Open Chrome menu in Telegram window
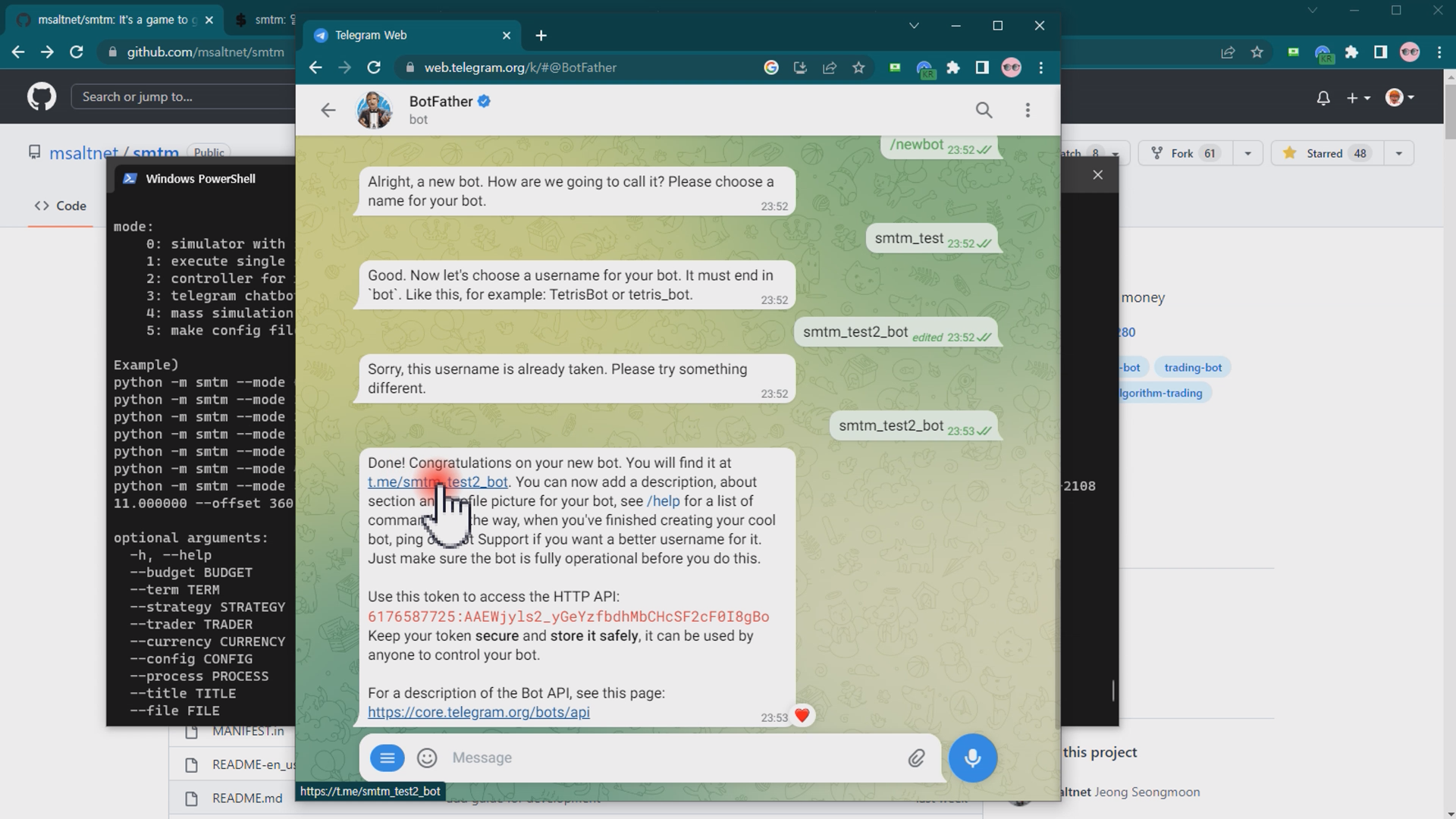The width and height of the screenshot is (1456, 819). pyautogui.click(x=1041, y=67)
